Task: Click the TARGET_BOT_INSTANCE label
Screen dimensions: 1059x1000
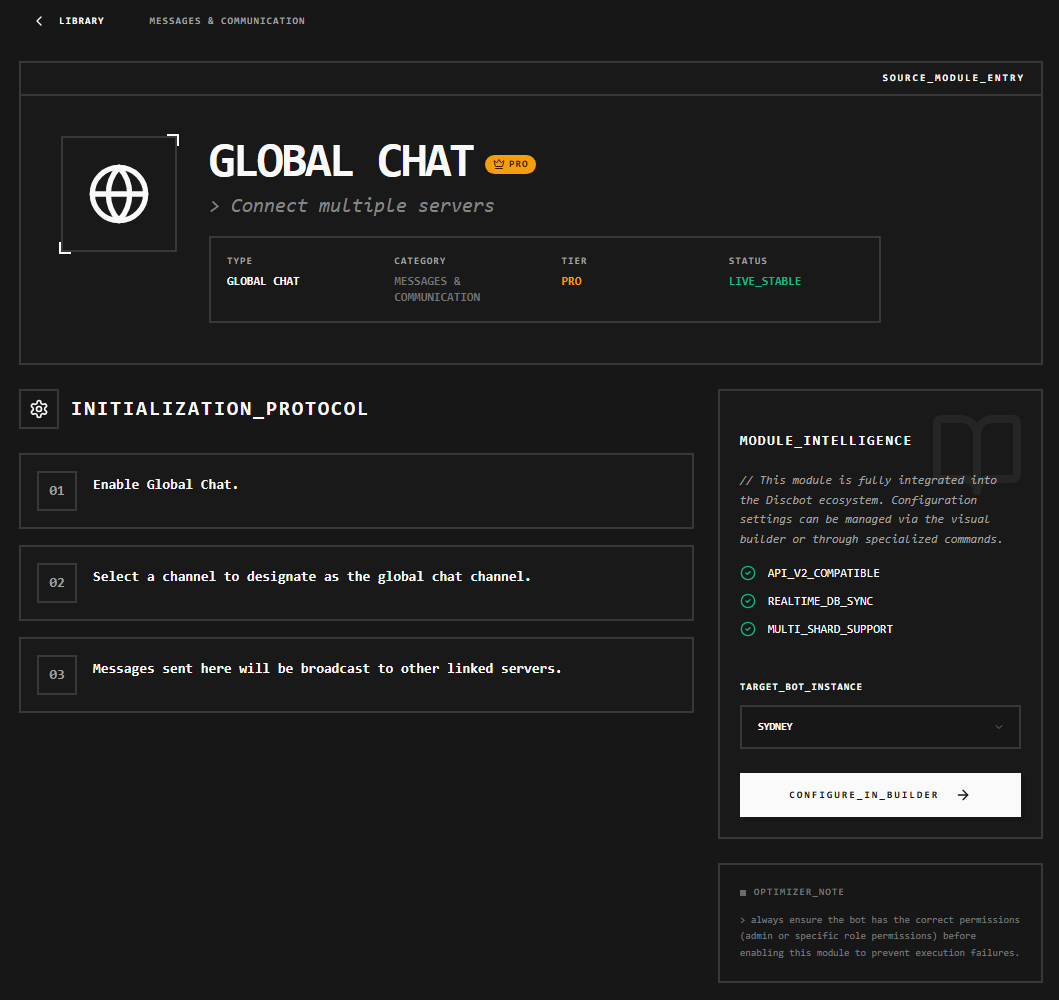Action: click(801, 687)
